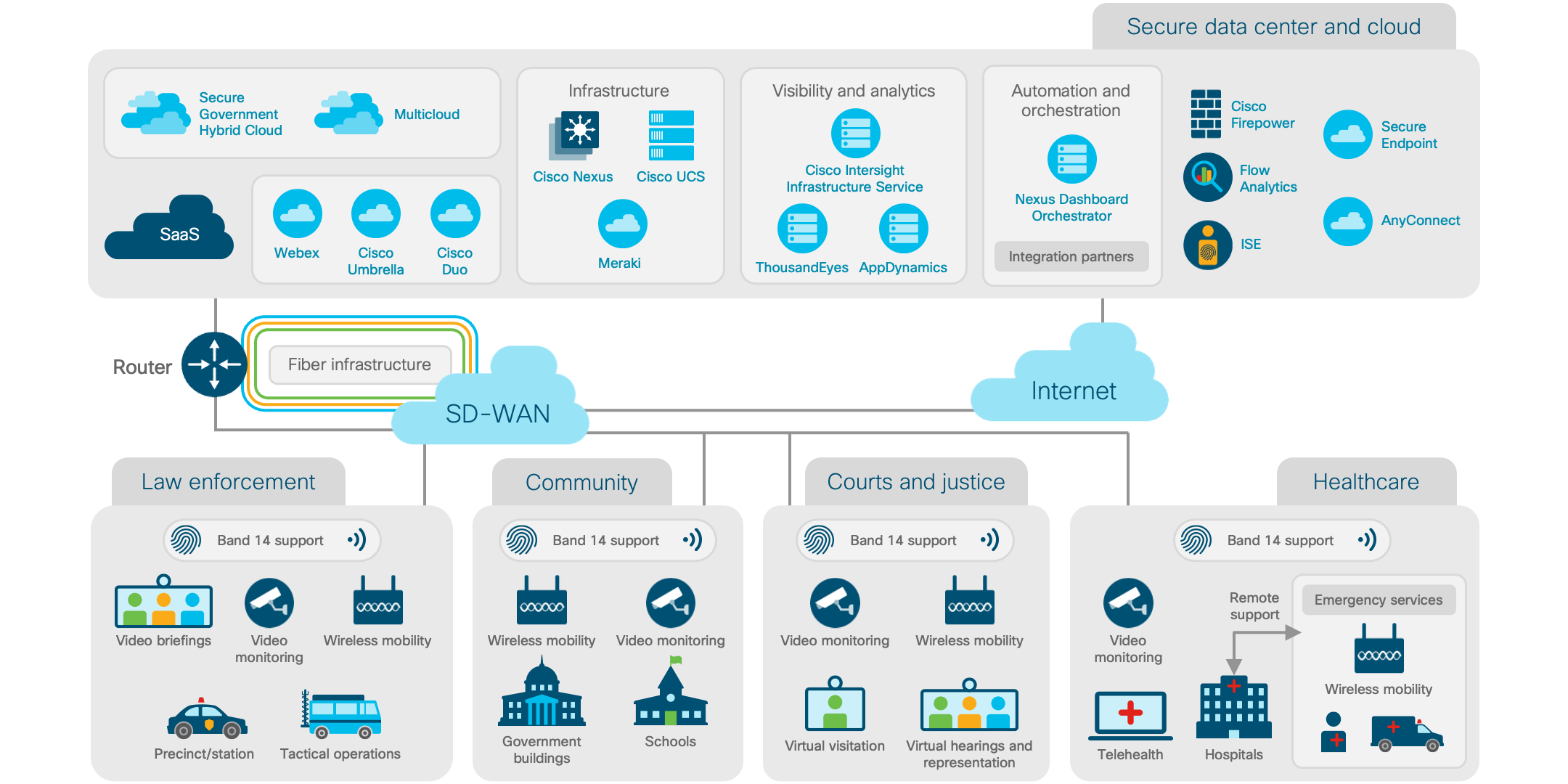Select the Hospitals building icon
Image resolution: width=1568 pixels, height=784 pixels.
(x=1234, y=709)
